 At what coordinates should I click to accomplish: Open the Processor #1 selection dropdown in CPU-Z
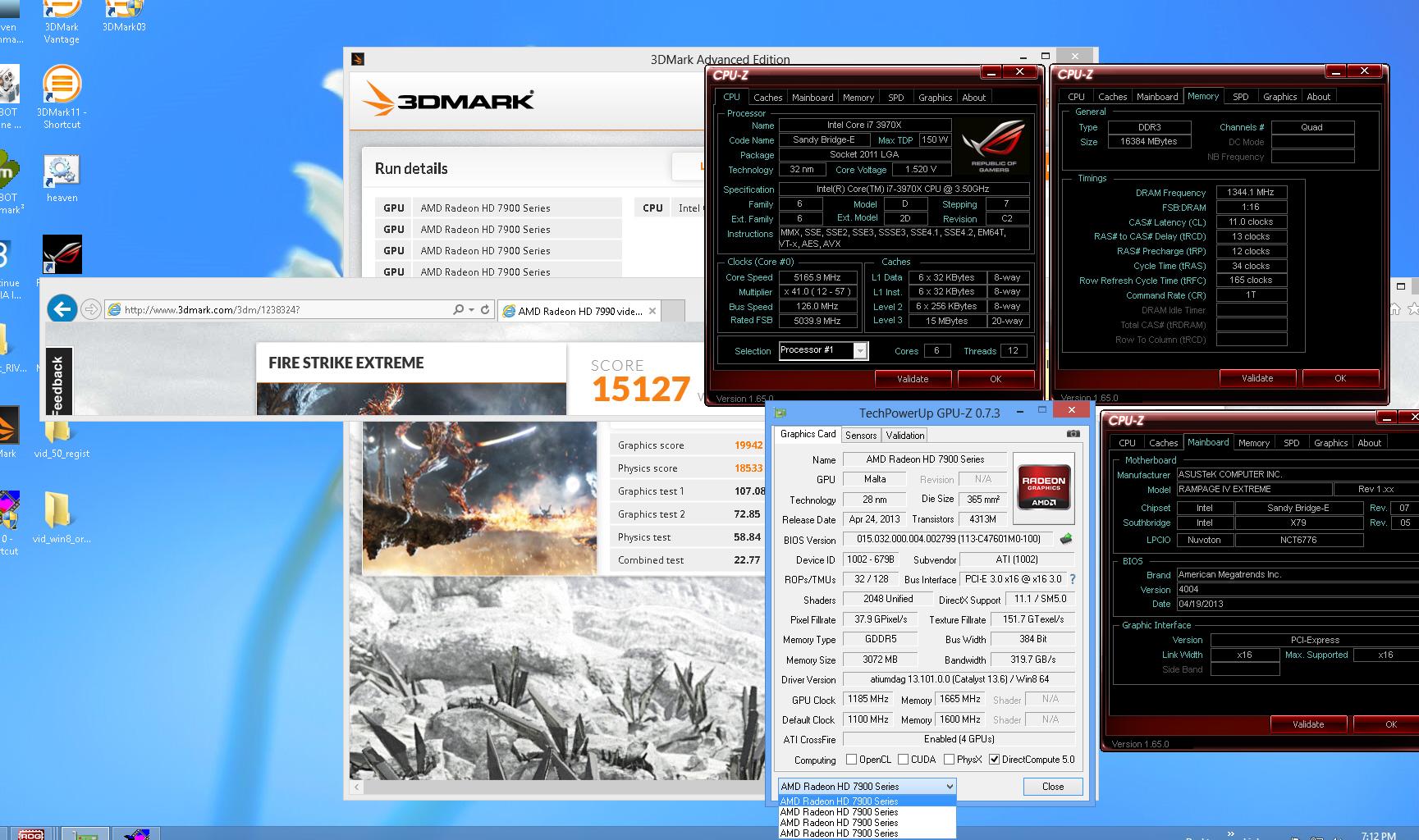click(x=860, y=351)
